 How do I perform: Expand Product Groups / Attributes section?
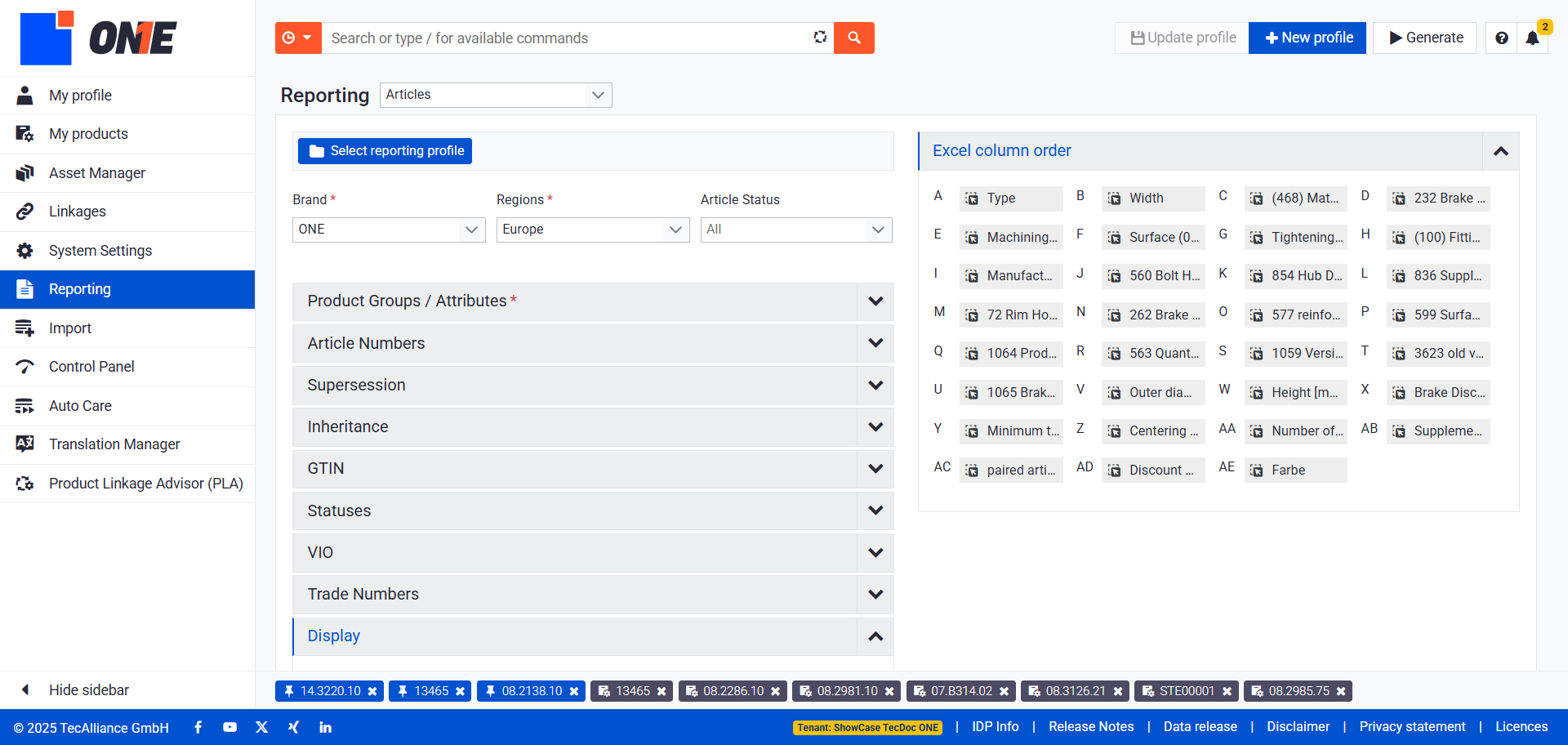click(x=593, y=301)
